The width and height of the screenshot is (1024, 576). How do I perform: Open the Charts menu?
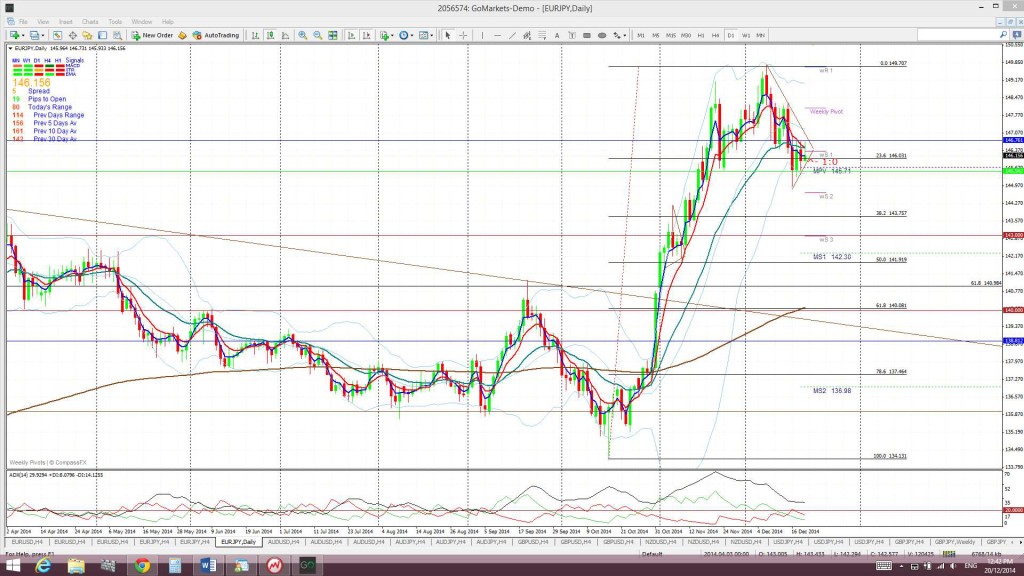(90, 22)
